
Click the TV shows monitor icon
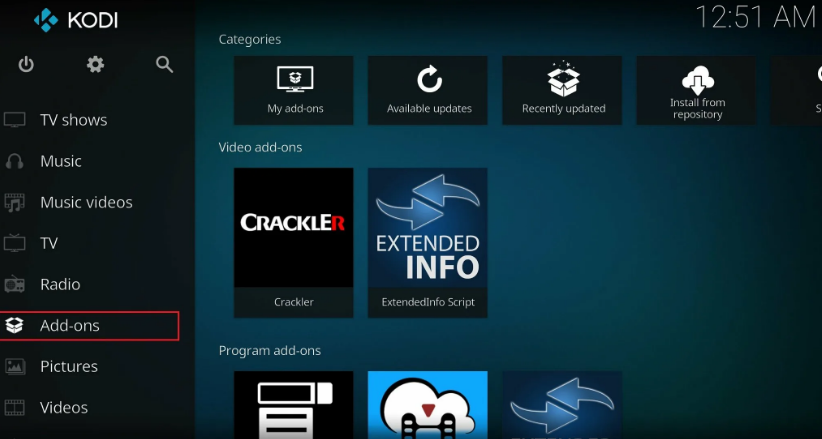(14, 120)
